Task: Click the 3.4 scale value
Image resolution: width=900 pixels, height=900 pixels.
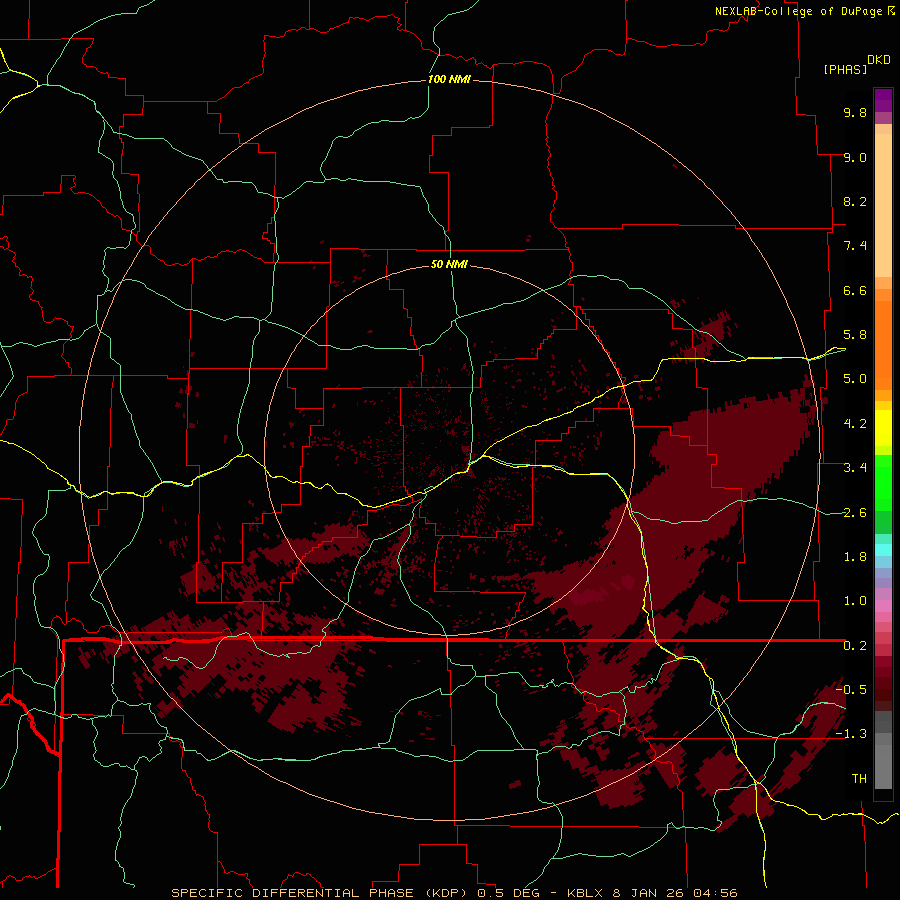Action: pyautogui.click(x=855, y=468)
